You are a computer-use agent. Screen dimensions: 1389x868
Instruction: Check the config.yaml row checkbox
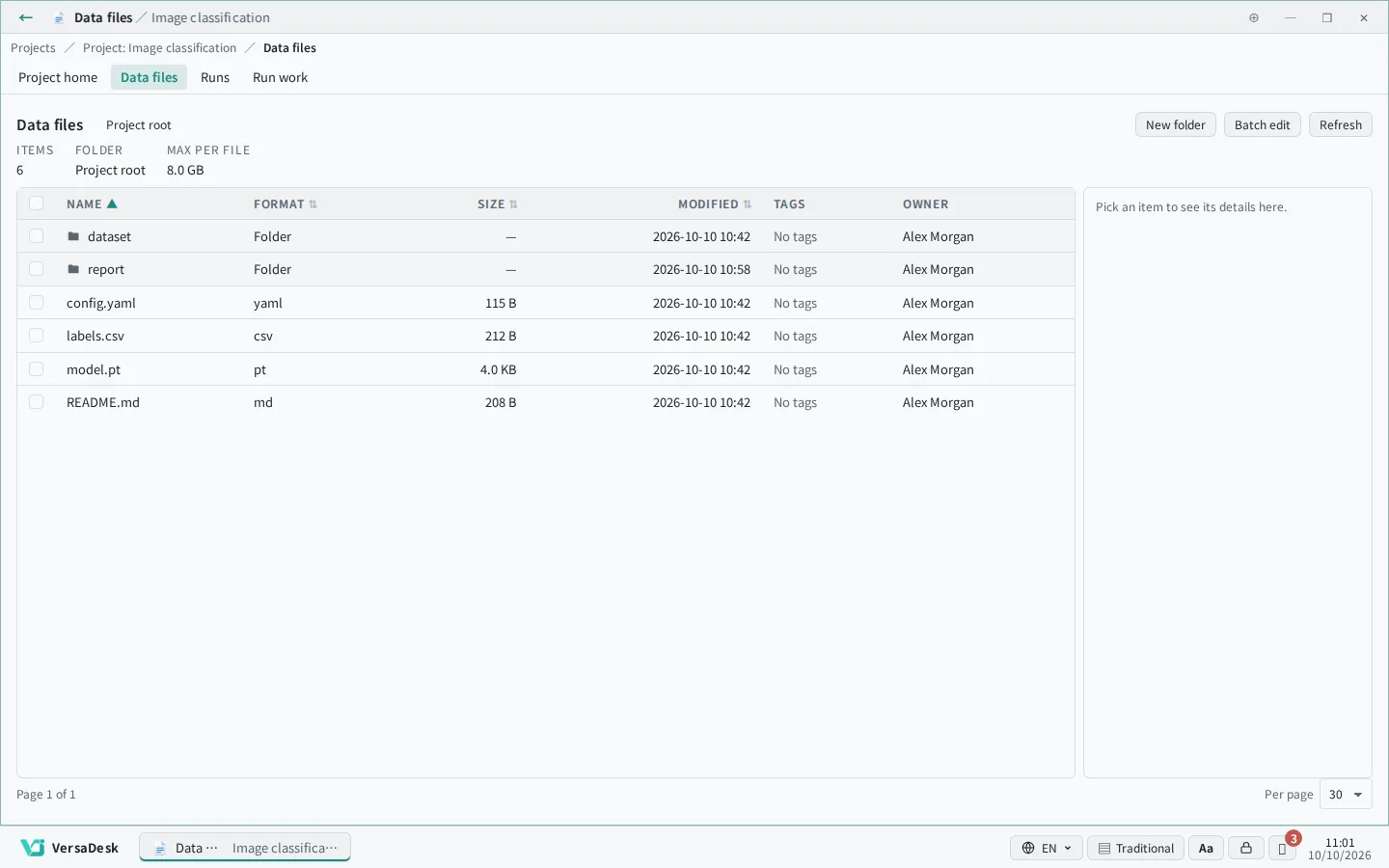pos(36,303)
